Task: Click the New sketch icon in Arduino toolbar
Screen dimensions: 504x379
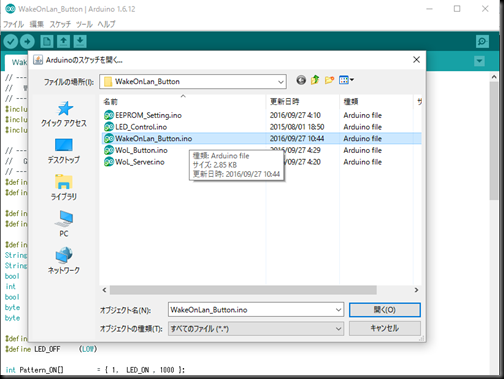Action: click(47, 42)
